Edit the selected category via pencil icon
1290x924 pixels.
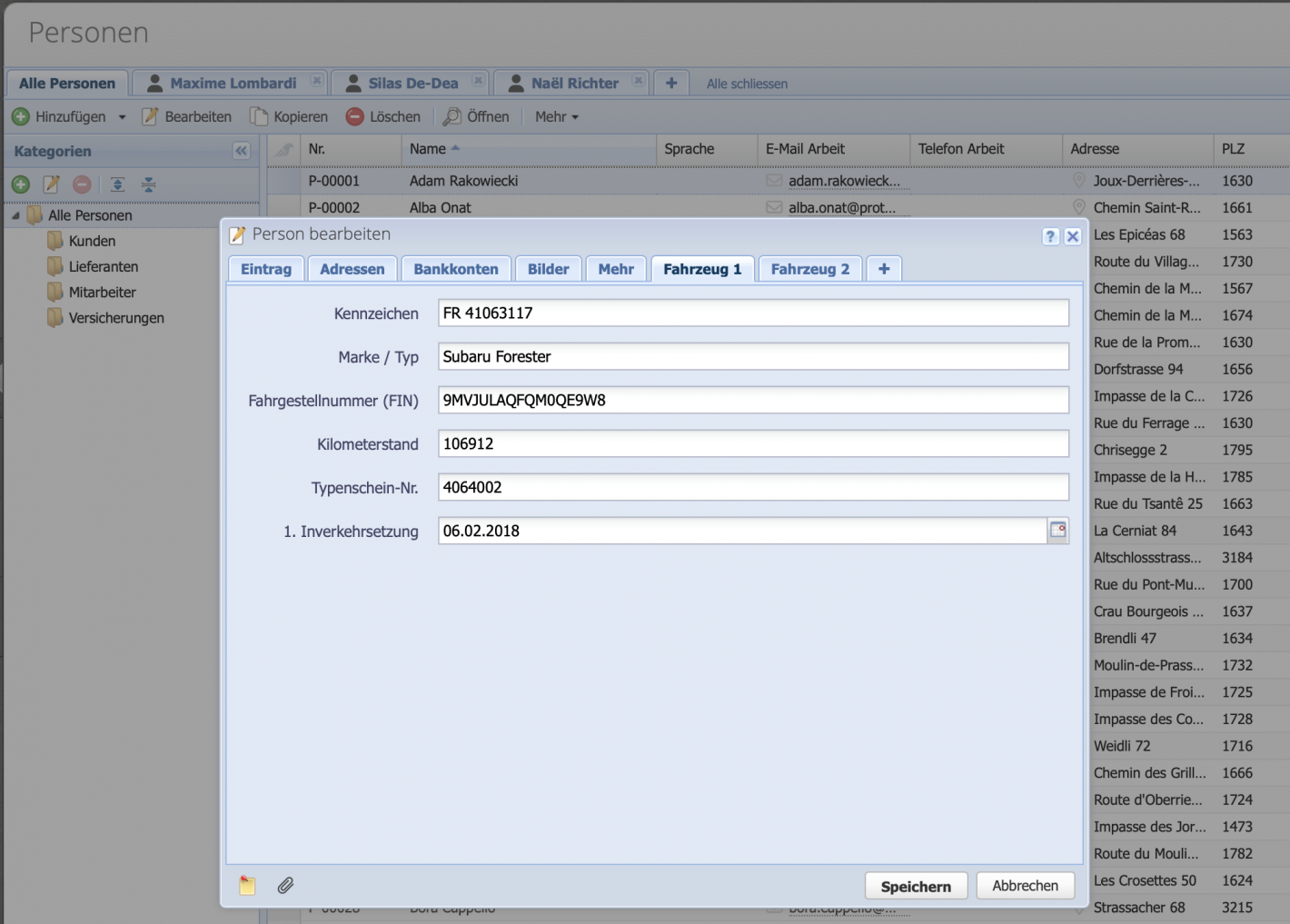[x=51, y=184]
